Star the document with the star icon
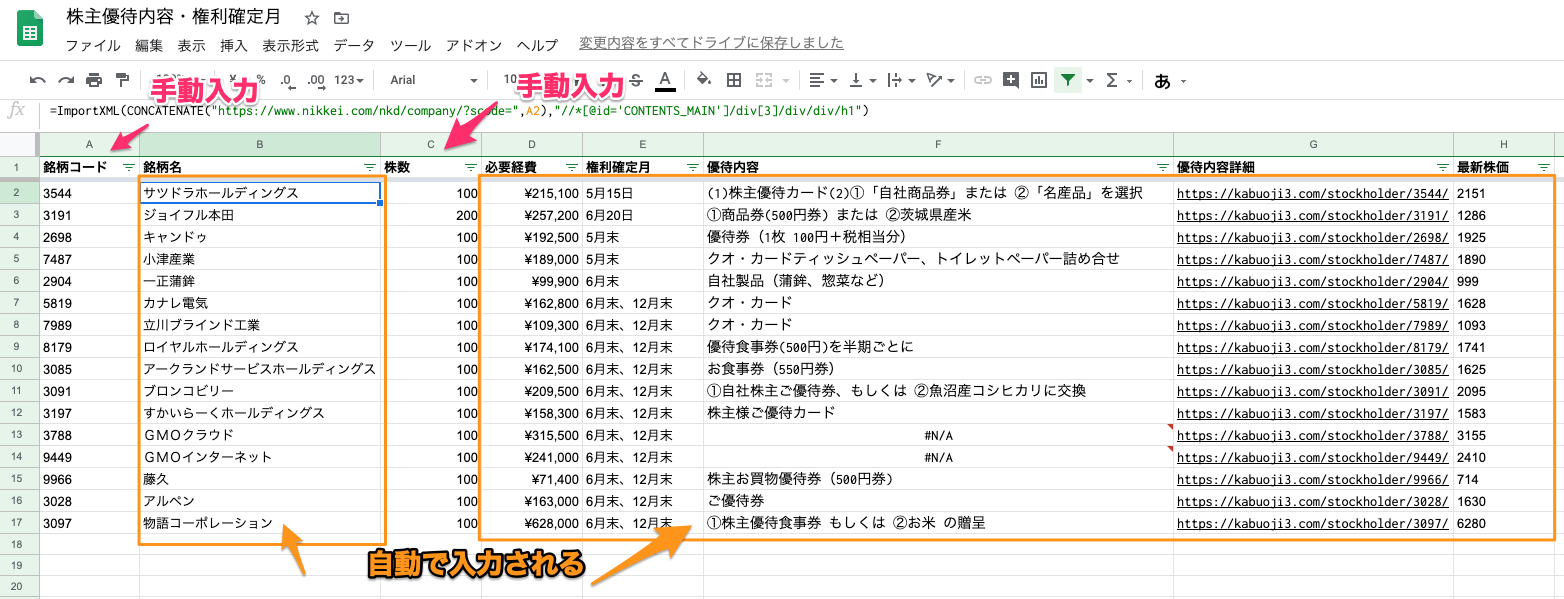Viewport: 1564px width, 599px height. [x=312, y=18]
